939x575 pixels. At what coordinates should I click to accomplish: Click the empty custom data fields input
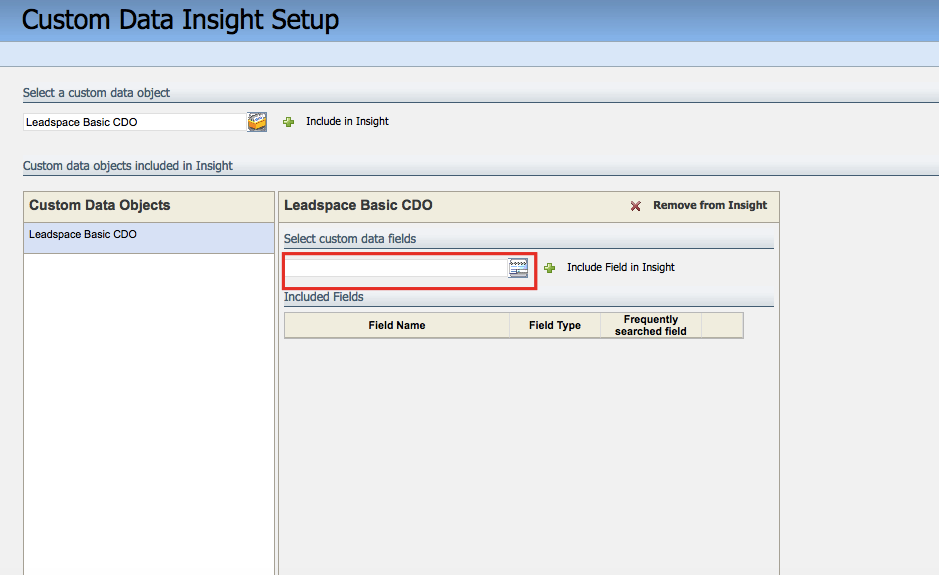click(x=397, y=268)
